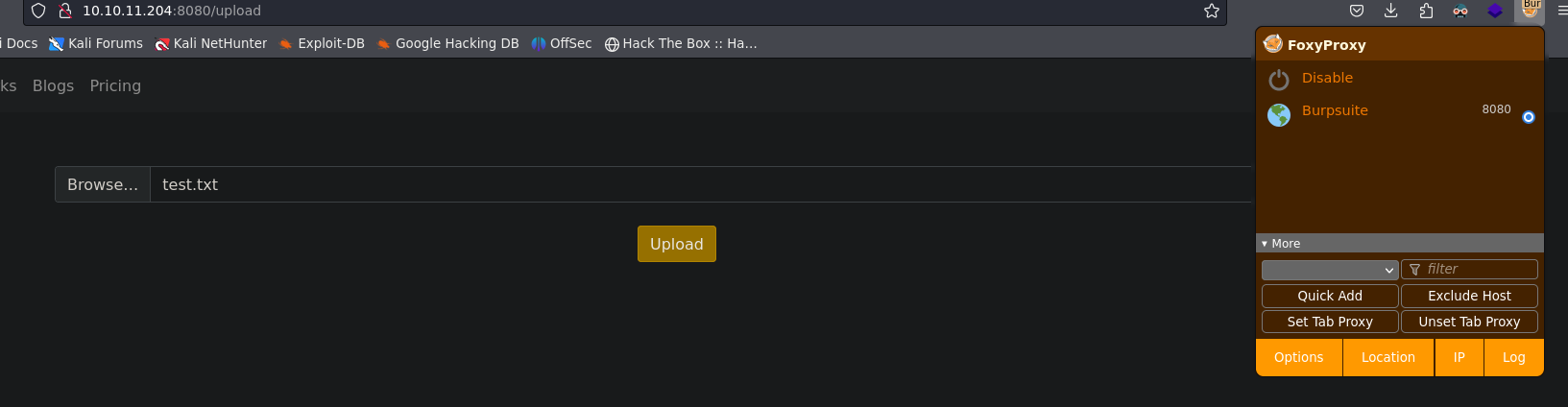This screenshot has width=1568, height=407.
Task: Click the yellow Upload button
Action: (x=677, y=244)
